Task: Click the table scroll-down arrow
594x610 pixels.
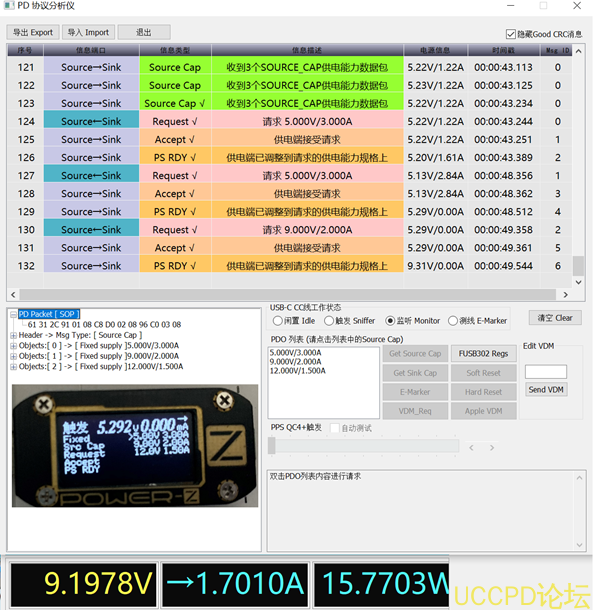Action: pos(578,282)
